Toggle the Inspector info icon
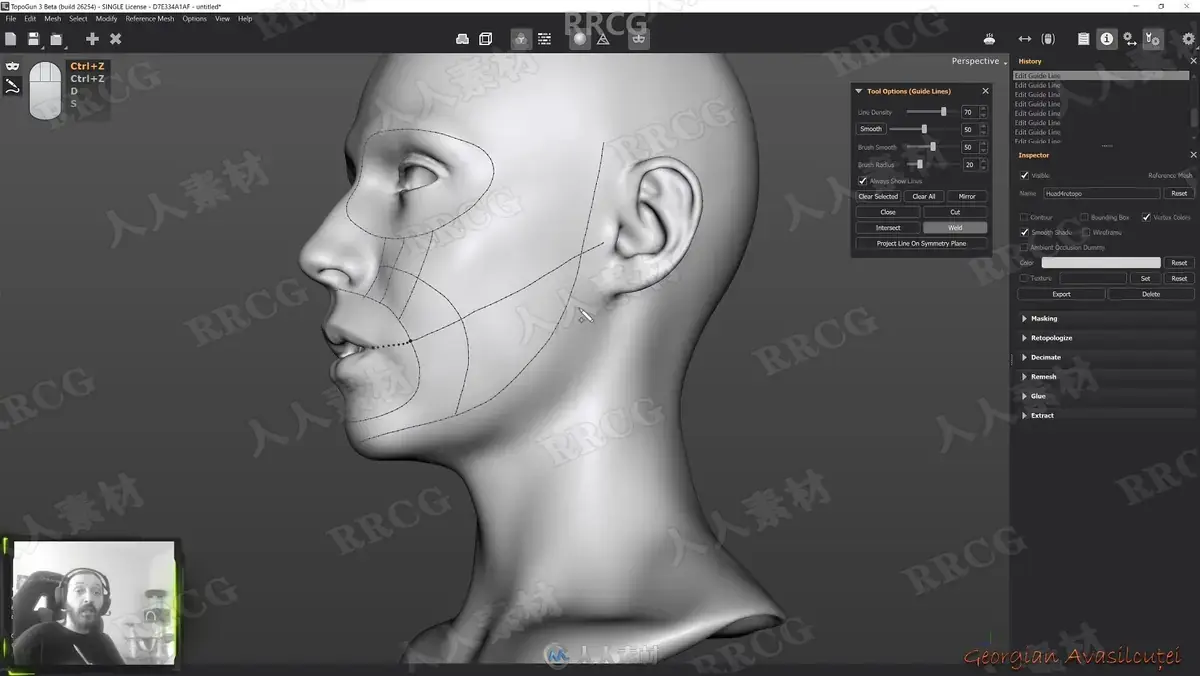Image resolution: width=1200 pixels, height=676 pixels. pos(1107,39)
